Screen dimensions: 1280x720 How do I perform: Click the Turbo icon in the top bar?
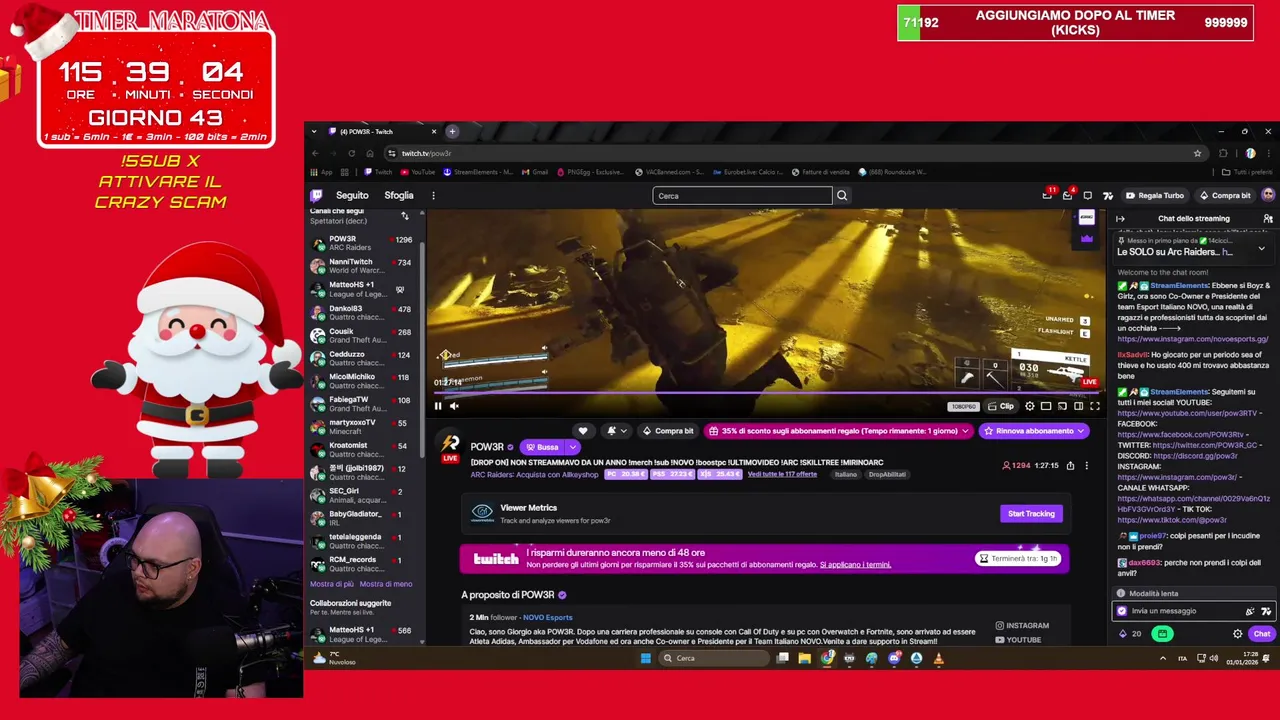(1107, 196)
